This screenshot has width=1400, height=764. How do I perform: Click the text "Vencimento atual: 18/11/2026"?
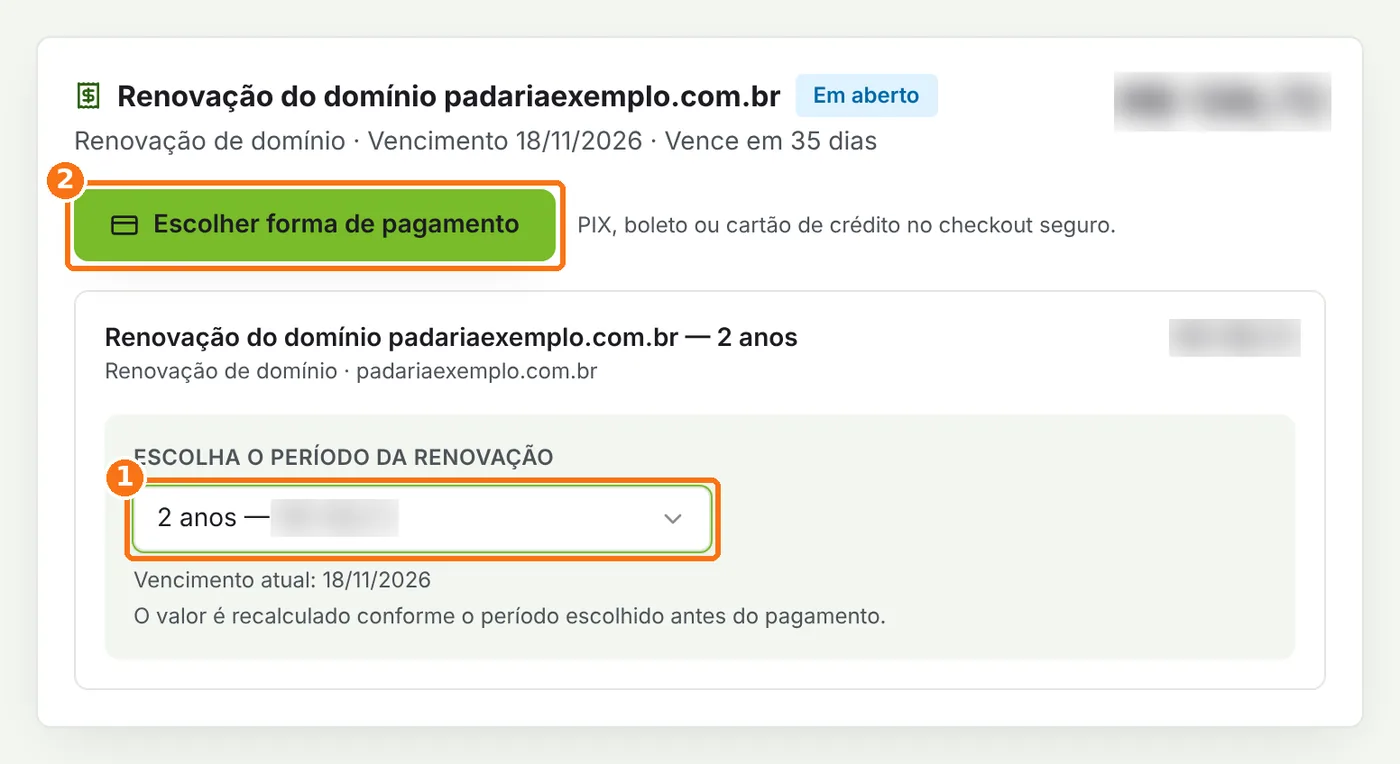[x=282, y=580]
